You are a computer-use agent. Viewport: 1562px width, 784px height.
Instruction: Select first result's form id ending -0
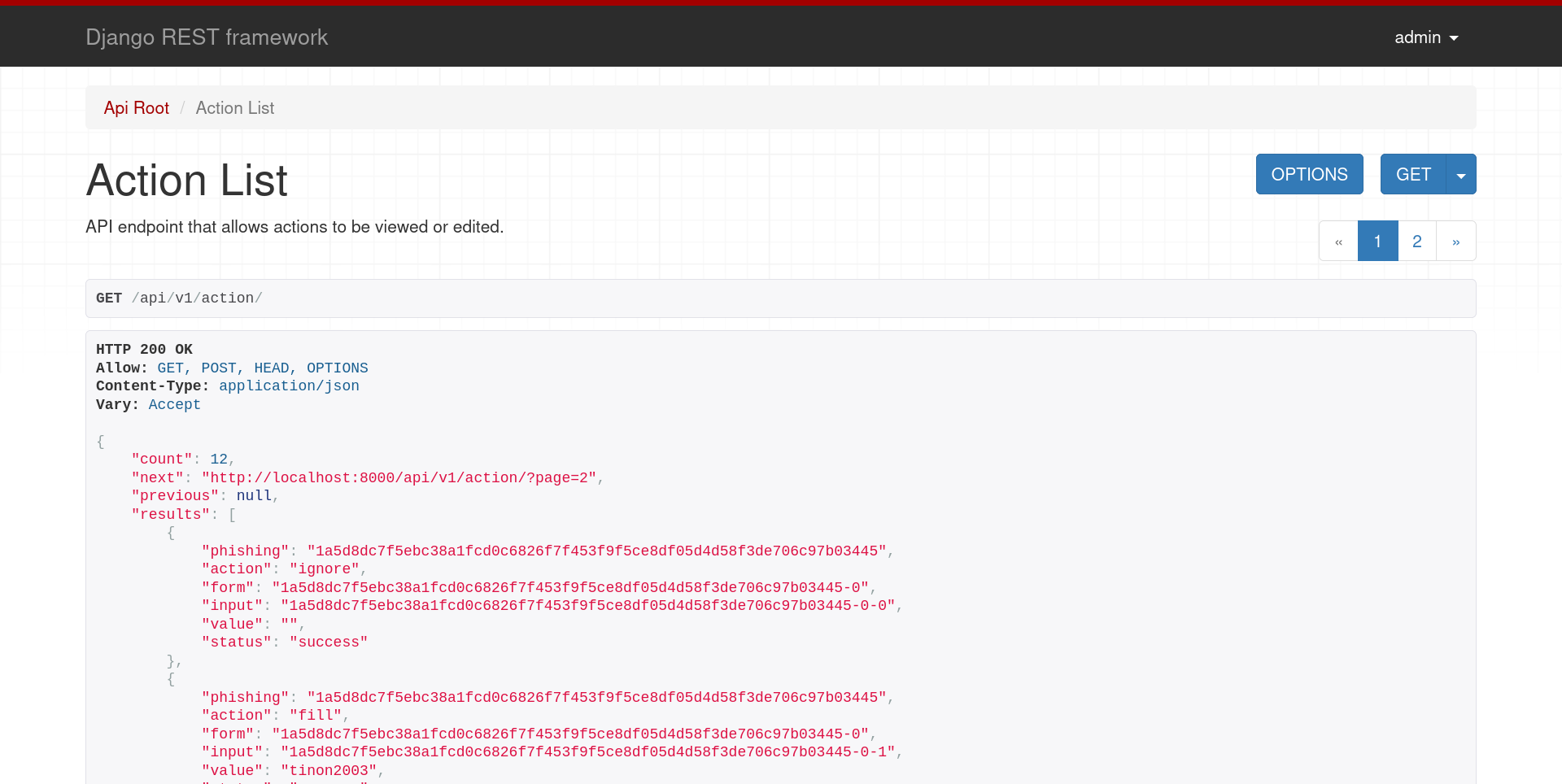pos(570,588)
